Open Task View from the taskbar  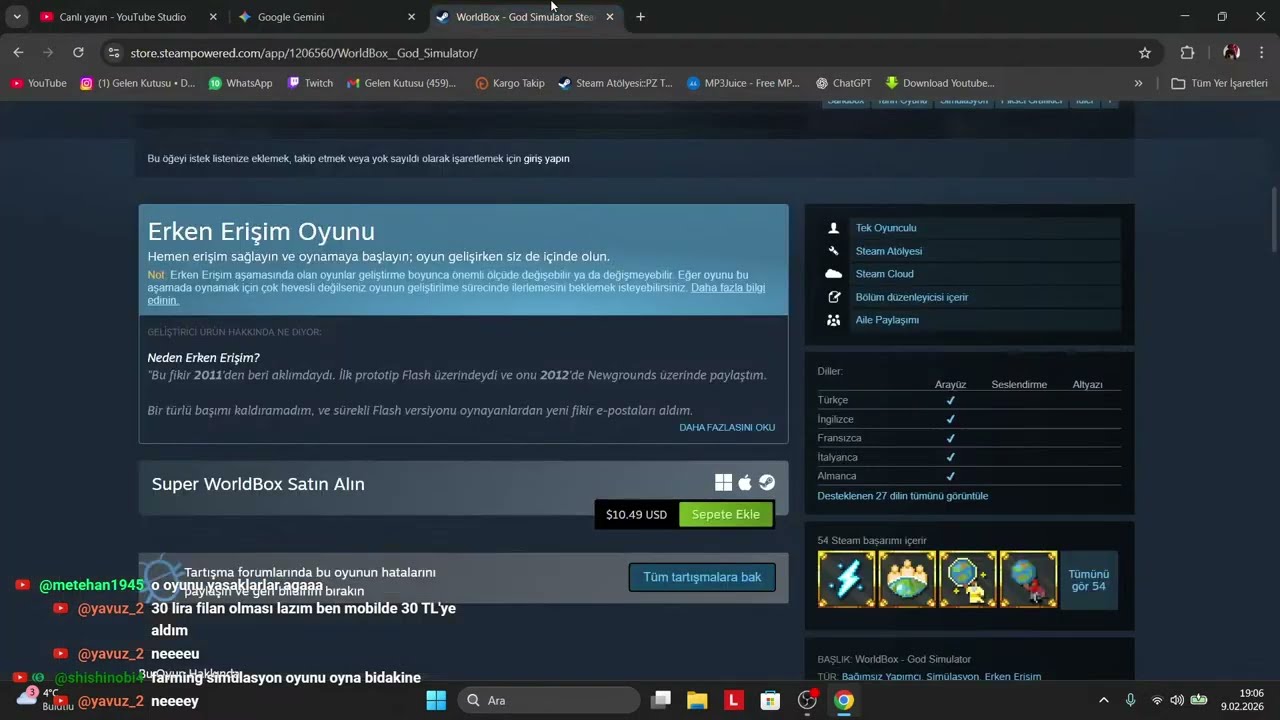(661, 700)
